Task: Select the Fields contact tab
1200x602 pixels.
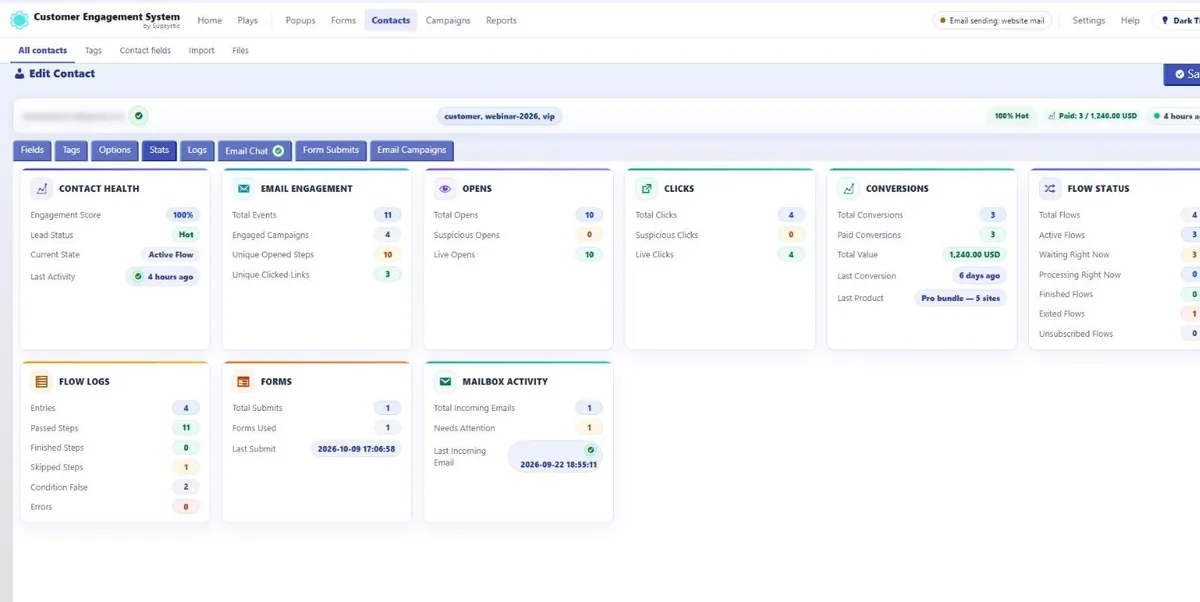Action: pyautogui.click(x=32, y=150)
